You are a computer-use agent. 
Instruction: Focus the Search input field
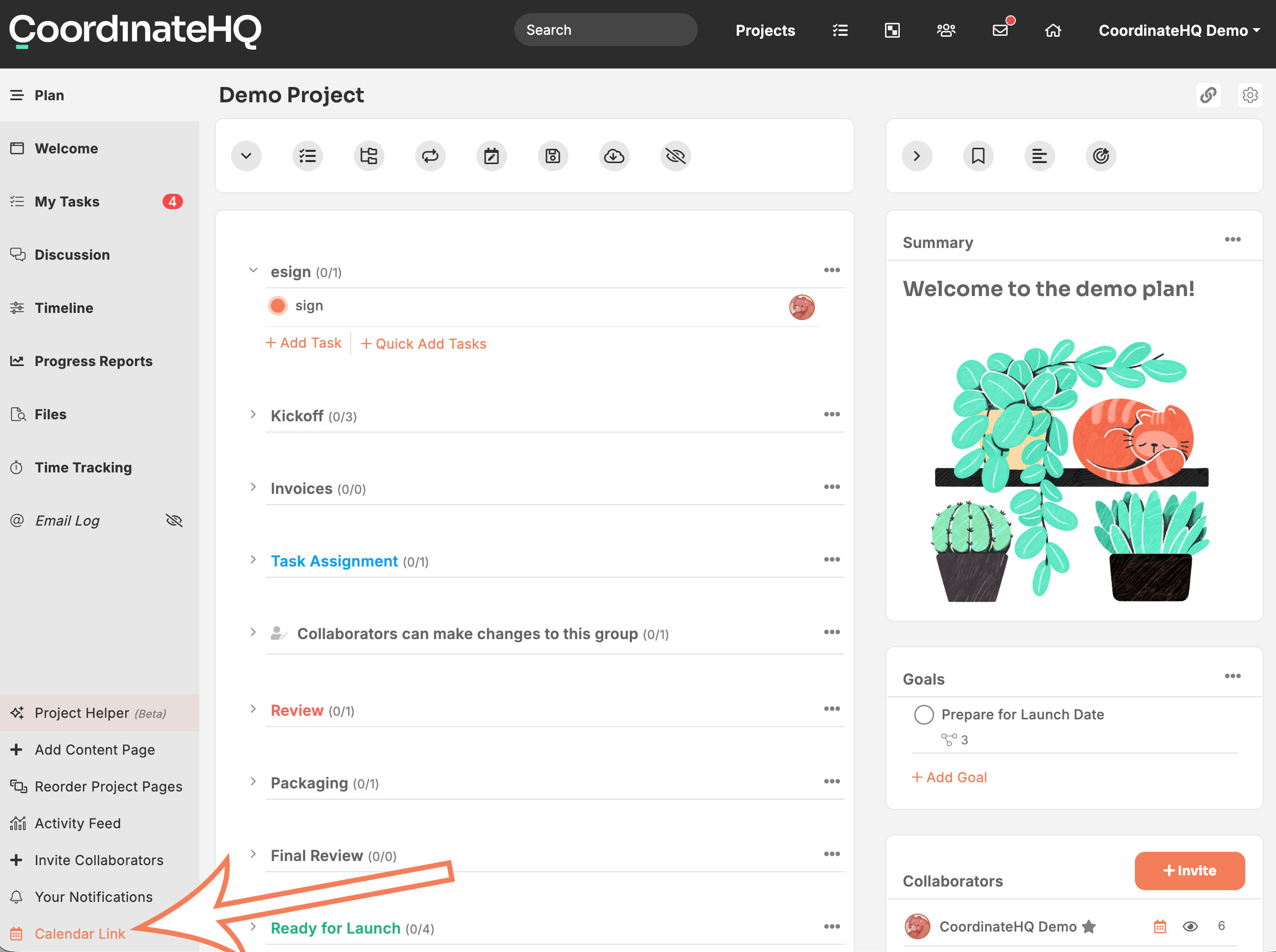(605, 30)
